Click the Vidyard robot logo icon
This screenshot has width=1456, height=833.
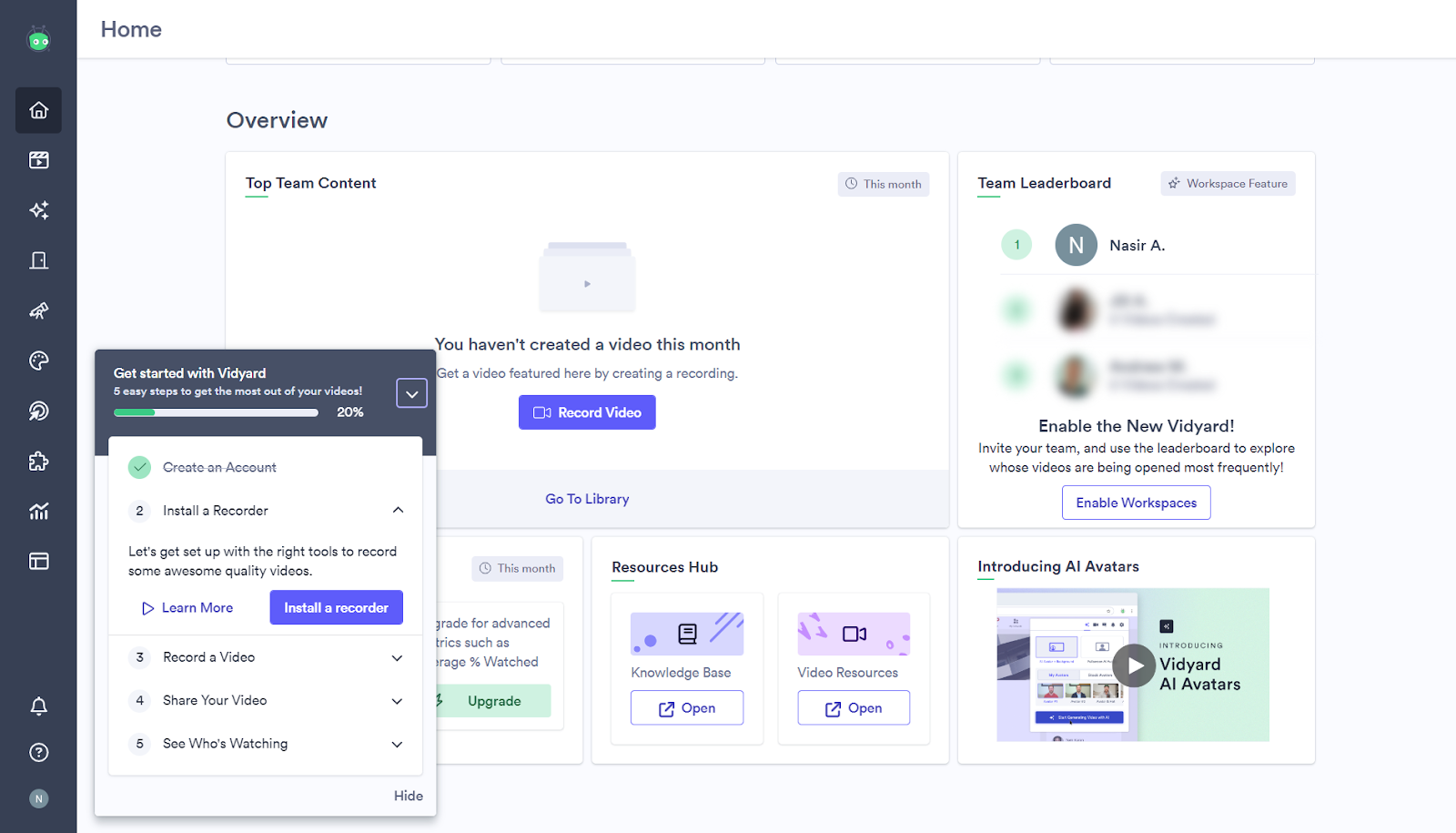coord(38,39)
